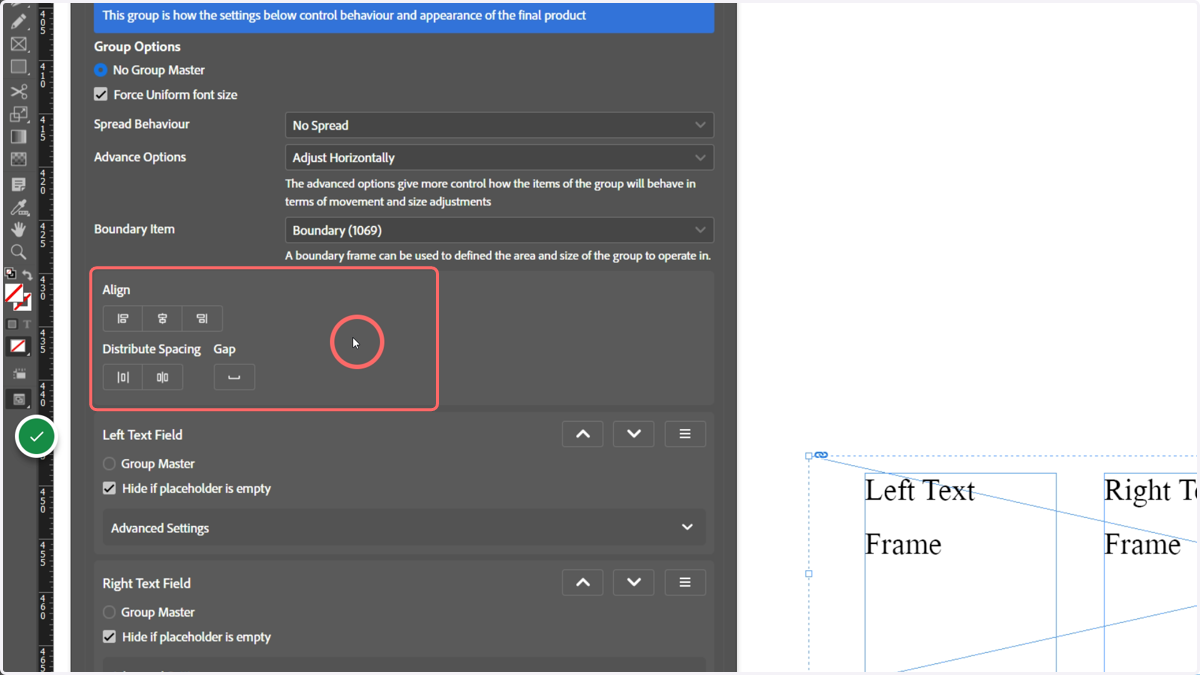Screen dimensions: 1200x675
Task: Click the Apply None color swatch
Action: [18, 346]
